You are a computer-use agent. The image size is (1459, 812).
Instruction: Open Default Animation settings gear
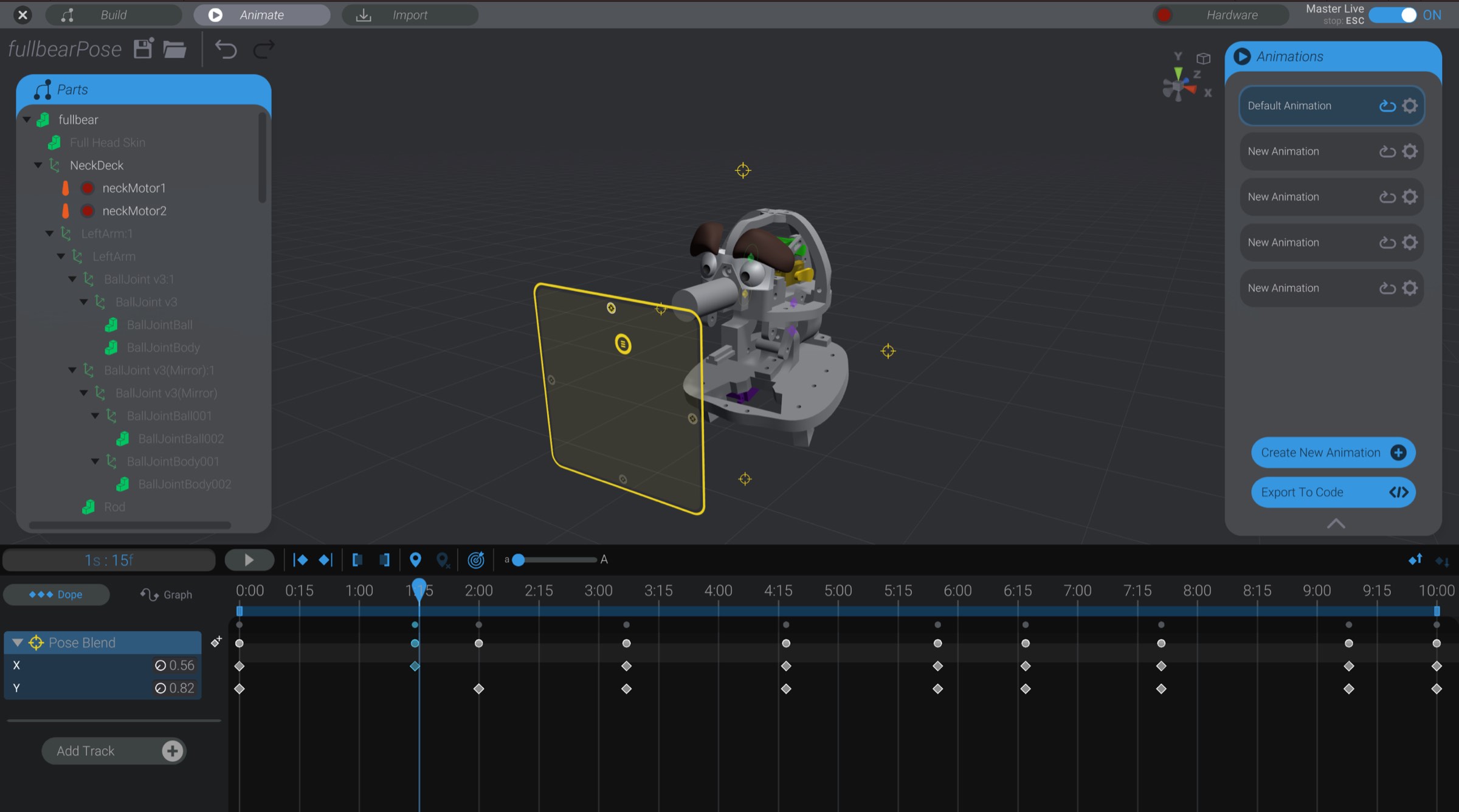point(1409,106)
